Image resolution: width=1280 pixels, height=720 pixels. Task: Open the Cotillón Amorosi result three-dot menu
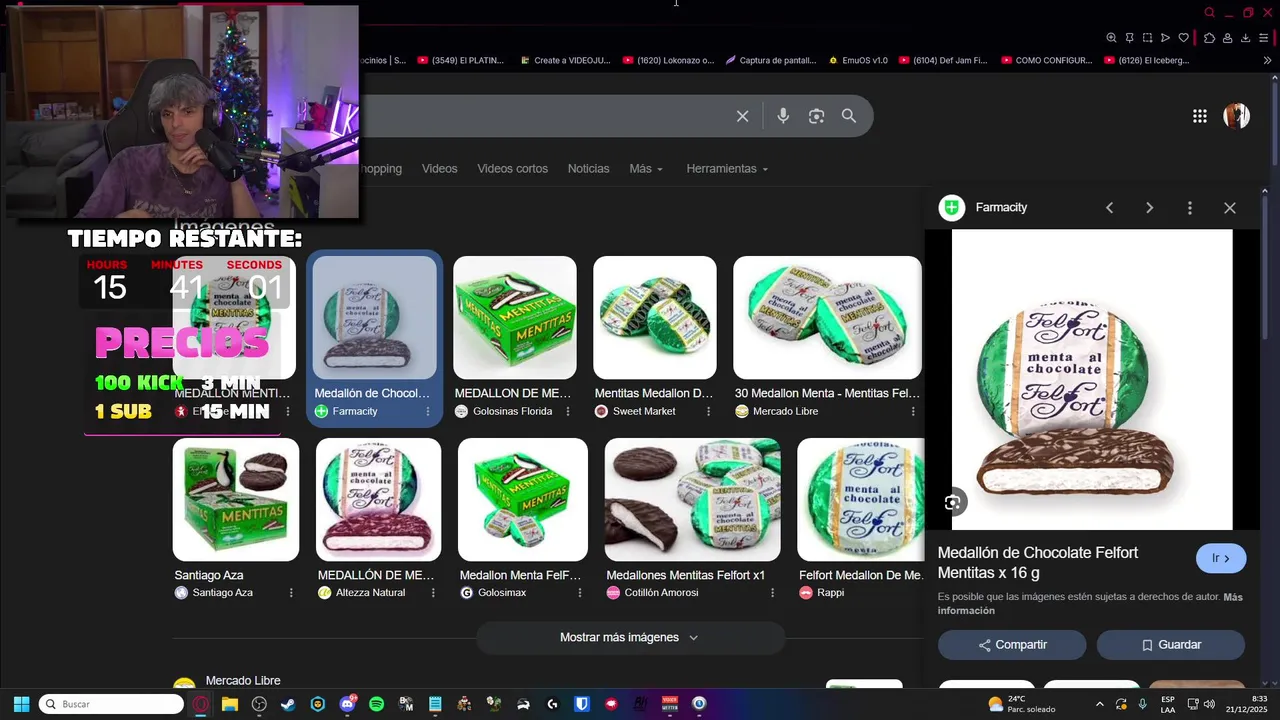coord(772,592)
